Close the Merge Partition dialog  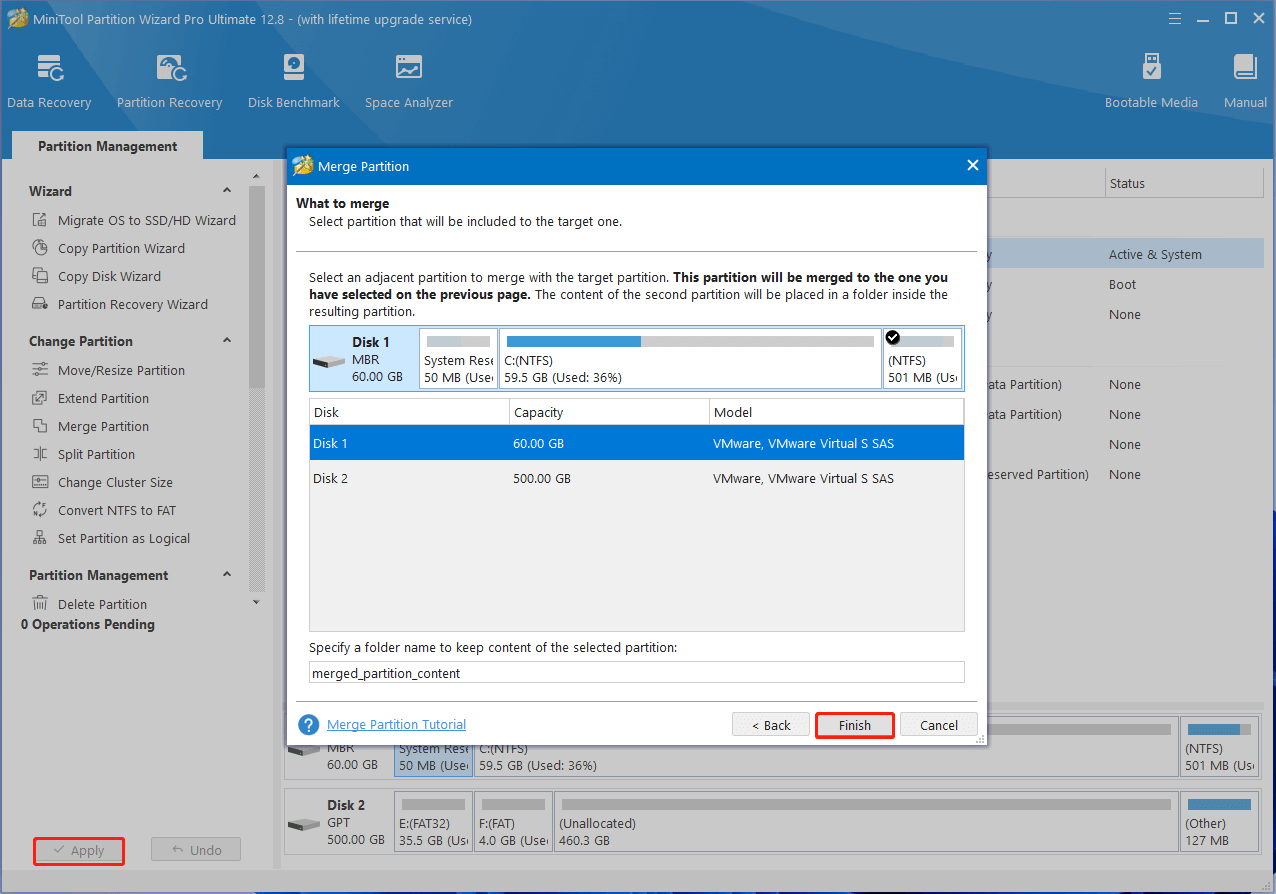point(972,166)
